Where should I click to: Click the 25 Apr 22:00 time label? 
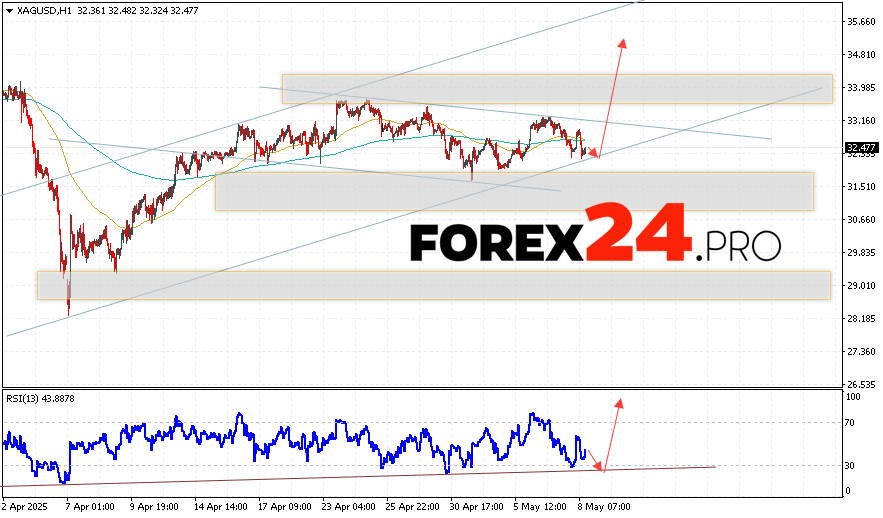point(413,507)
